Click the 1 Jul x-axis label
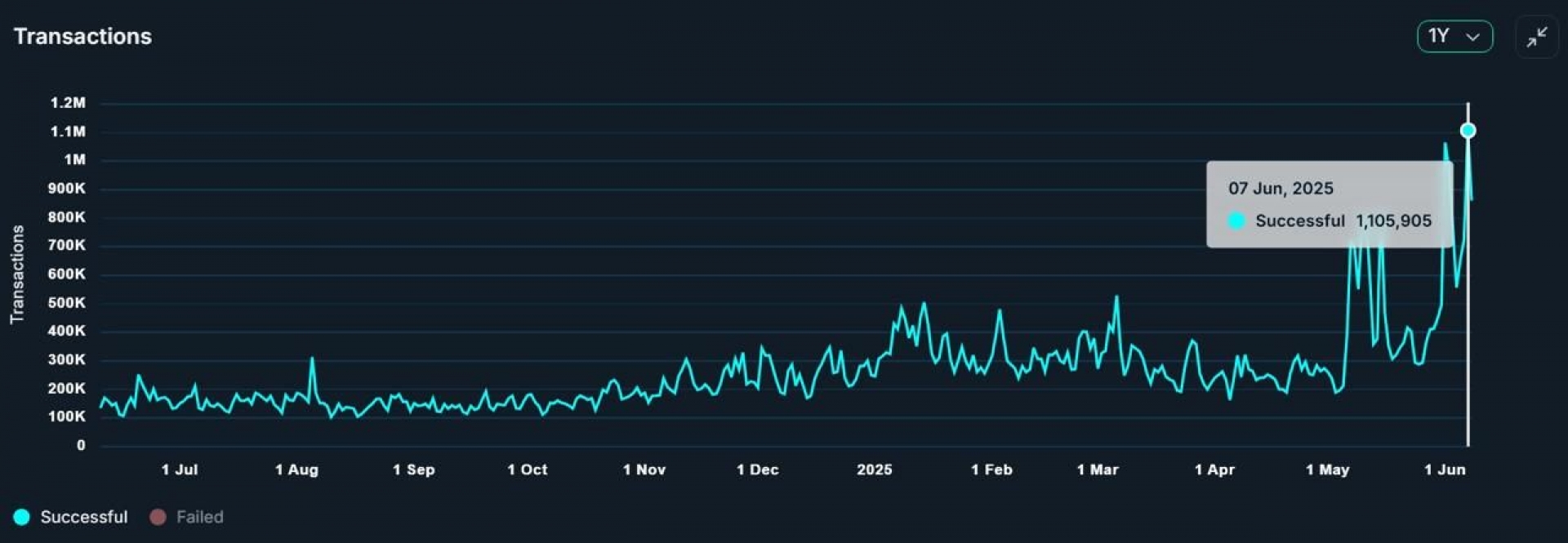Viewport: 1568px width, 543px height. [180, 470]
